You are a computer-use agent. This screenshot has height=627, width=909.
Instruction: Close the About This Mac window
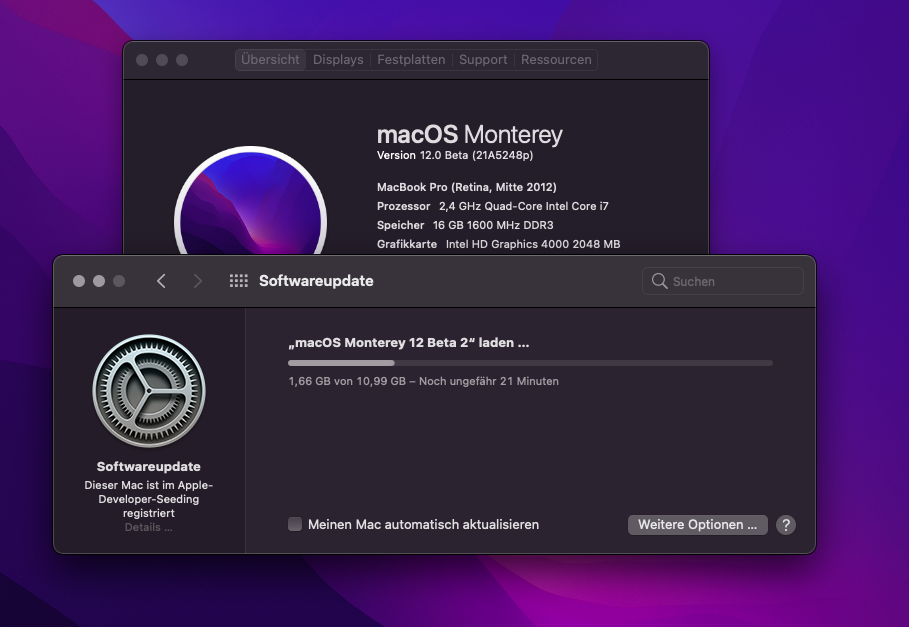(142, 60)
